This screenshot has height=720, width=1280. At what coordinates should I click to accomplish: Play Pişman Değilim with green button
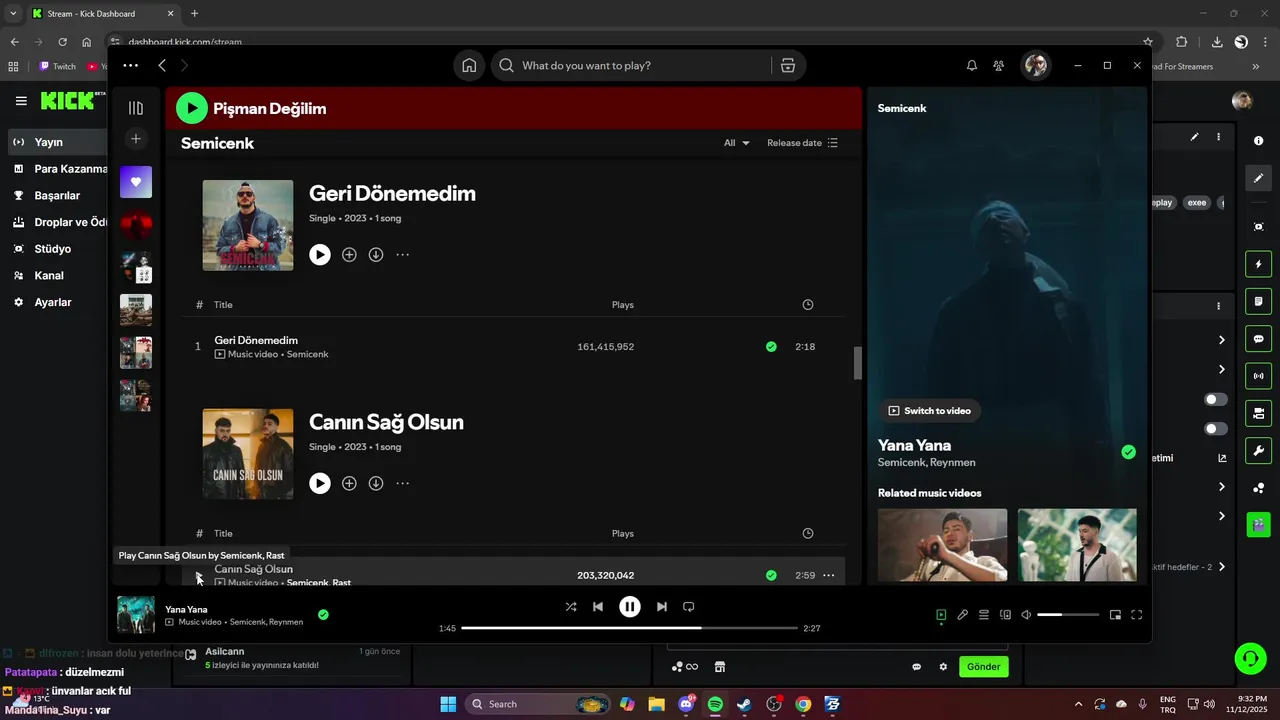(x=192, y=108)
